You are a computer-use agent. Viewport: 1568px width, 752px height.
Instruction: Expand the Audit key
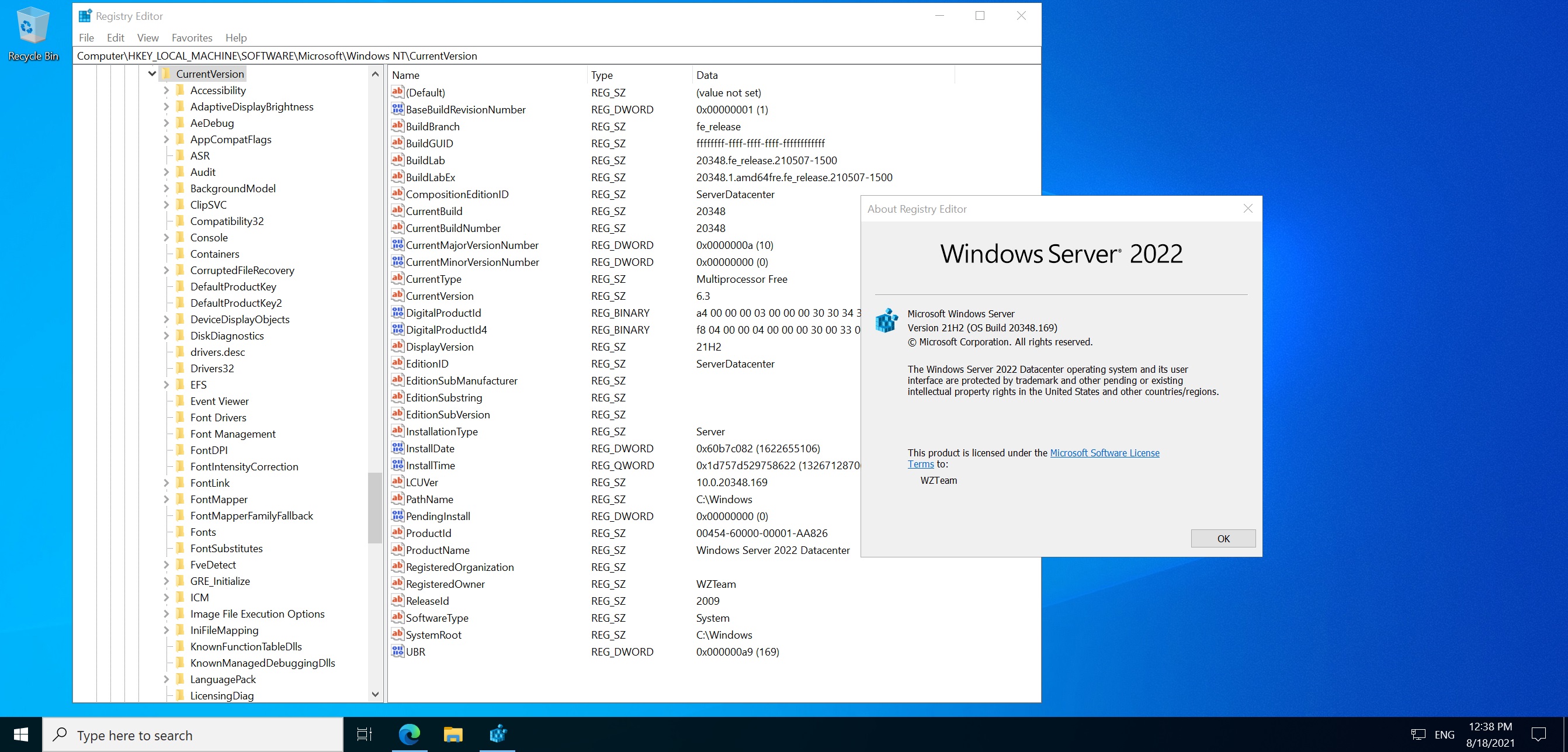[166, 172]
